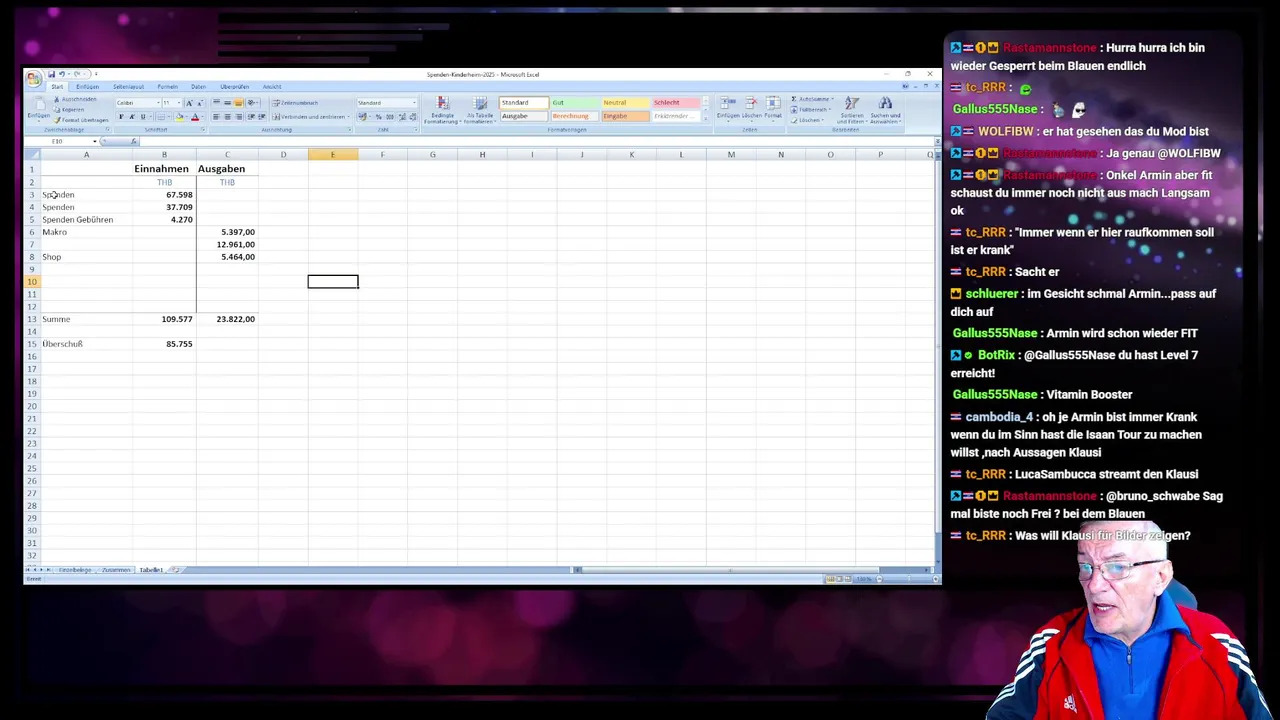Switch to Ansicht ribbon tab
Screen dimensions: 1280x720
272,86
